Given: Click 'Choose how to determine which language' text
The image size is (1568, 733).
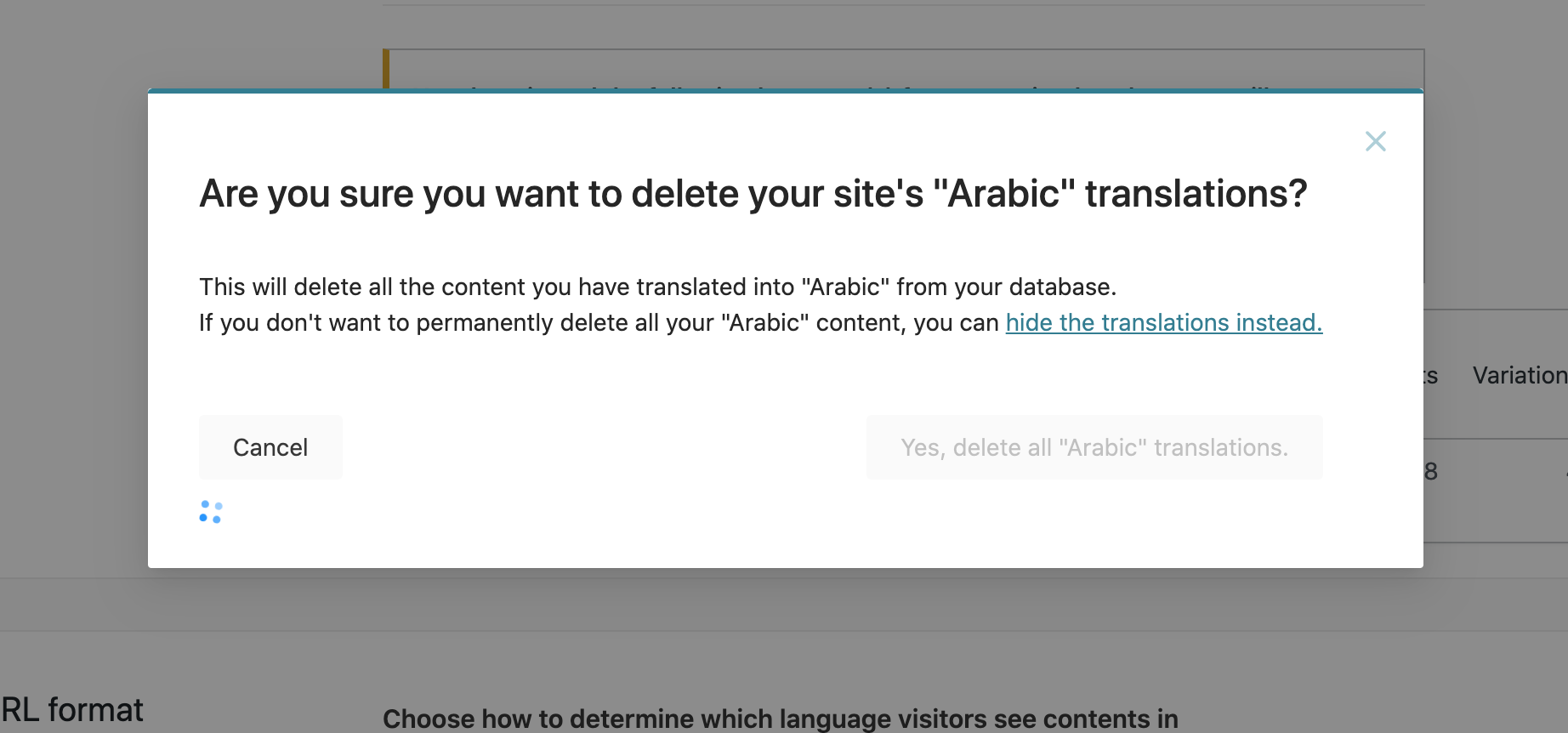Looking at the screenshot, I should (780, 719).
